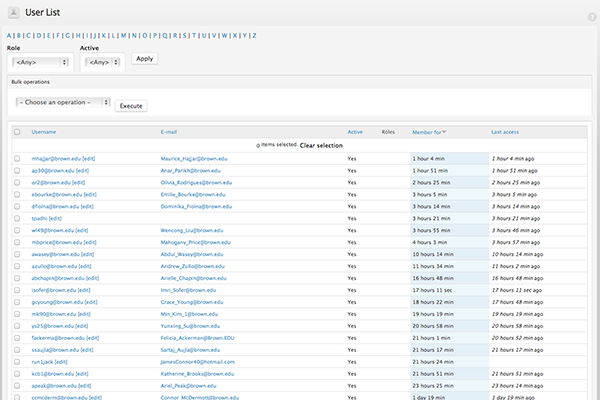Sort table by Username column
Viewport: 600px width, 400px height.
pos(44,132)
